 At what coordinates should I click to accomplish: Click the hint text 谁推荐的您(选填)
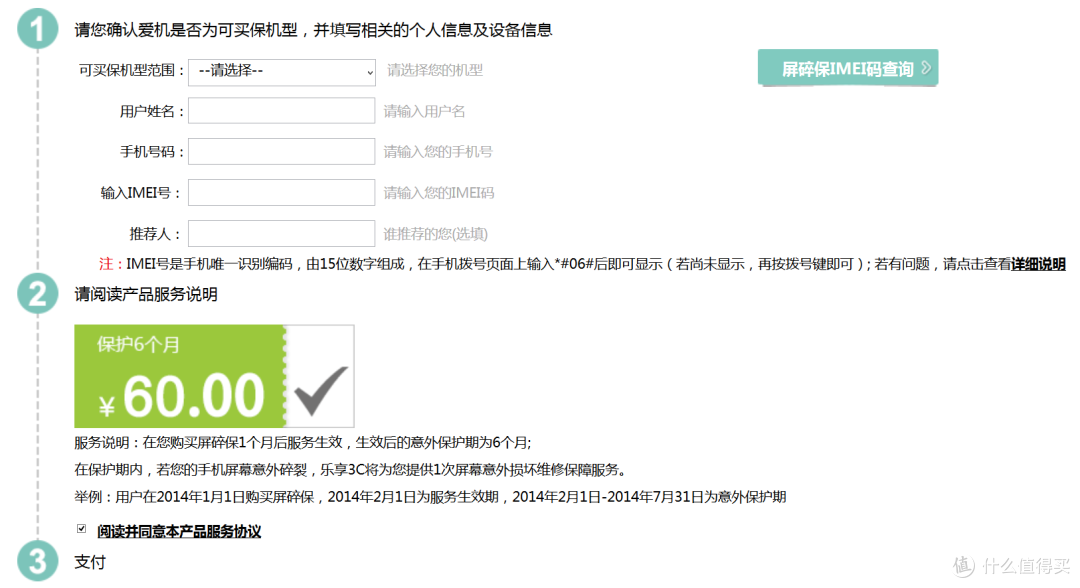coord(435,234)
